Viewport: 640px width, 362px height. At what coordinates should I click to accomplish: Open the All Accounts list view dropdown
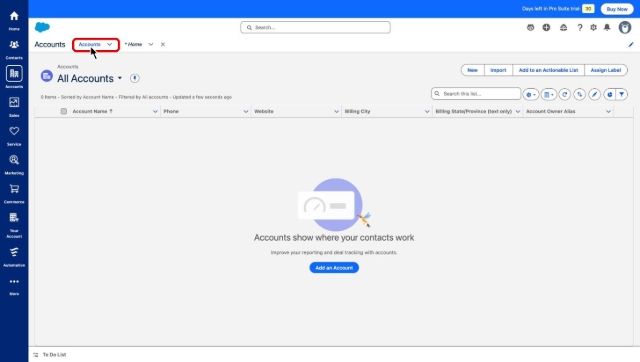coord(120,78)
